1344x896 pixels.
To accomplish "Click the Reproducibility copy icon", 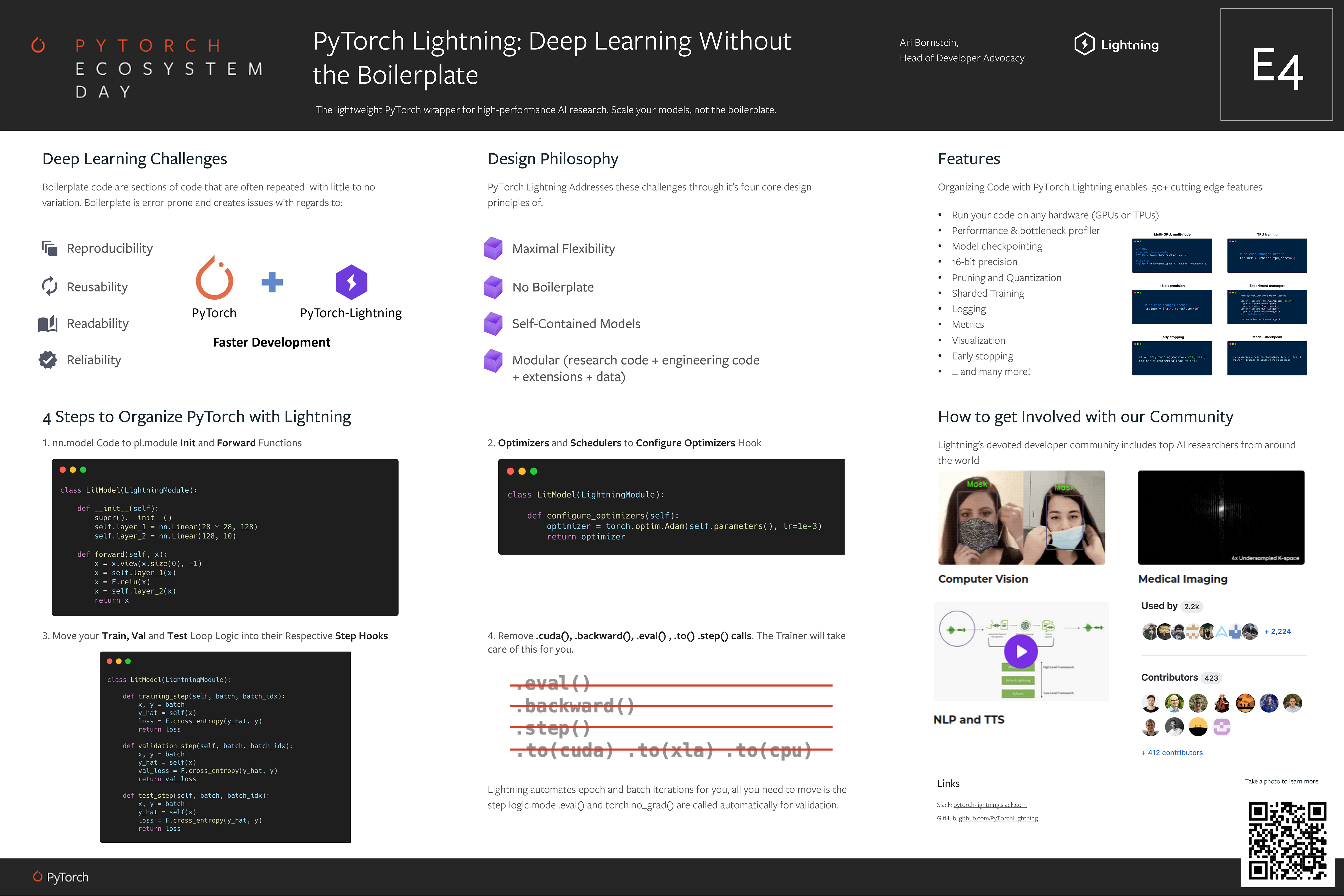I will pyautogui.click(x=50, y=248).
